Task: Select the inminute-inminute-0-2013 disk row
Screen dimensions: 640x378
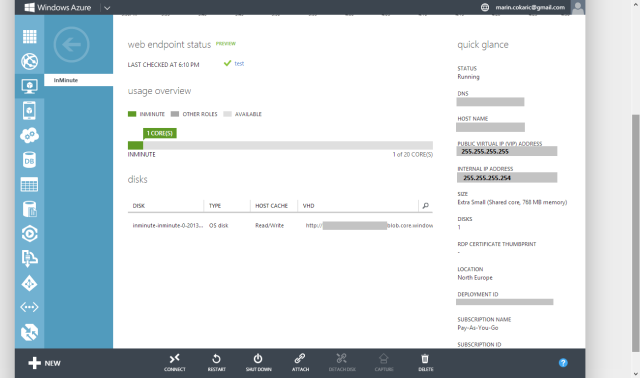Action: 280,225
